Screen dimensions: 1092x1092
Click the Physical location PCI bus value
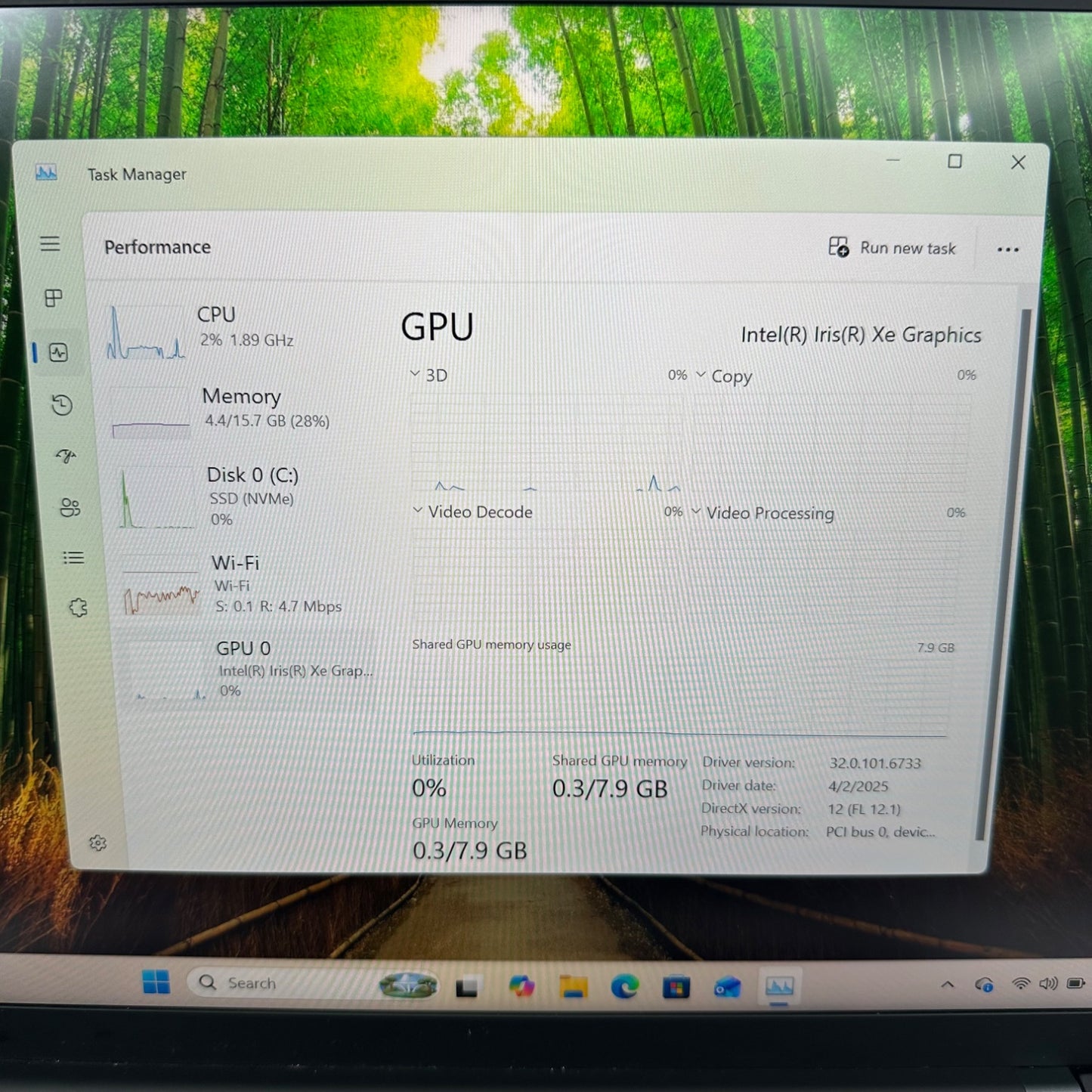tap(880, 831)
